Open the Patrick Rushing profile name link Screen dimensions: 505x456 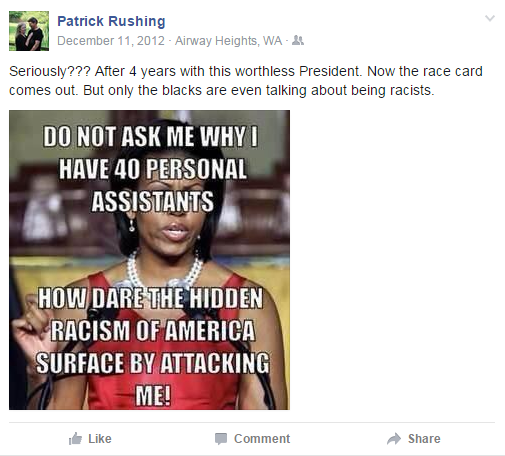pos(111,21)
